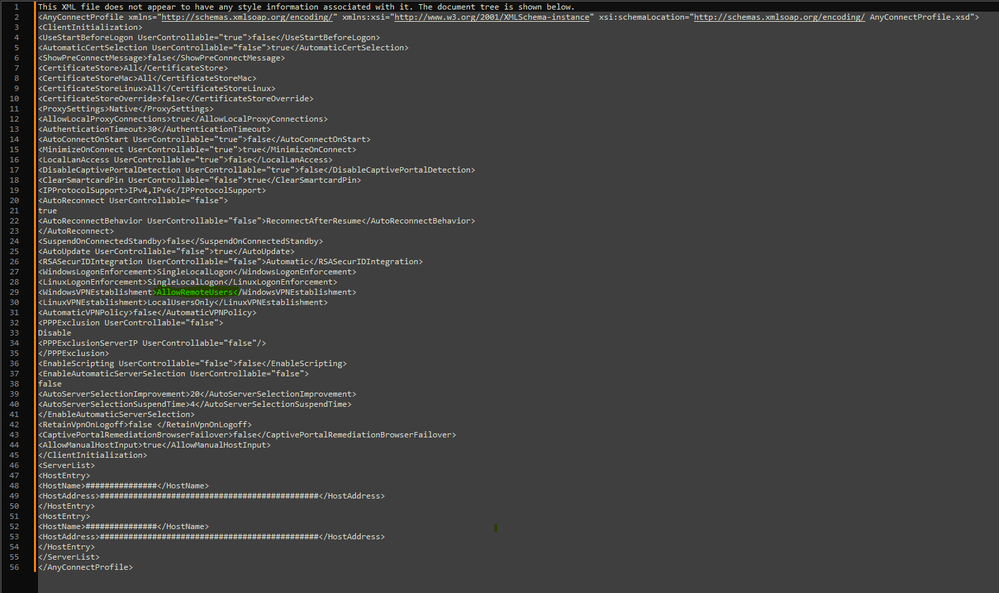Click the closing AnyConnectProfile tag

pyautogui.click(x=85, y=567)
